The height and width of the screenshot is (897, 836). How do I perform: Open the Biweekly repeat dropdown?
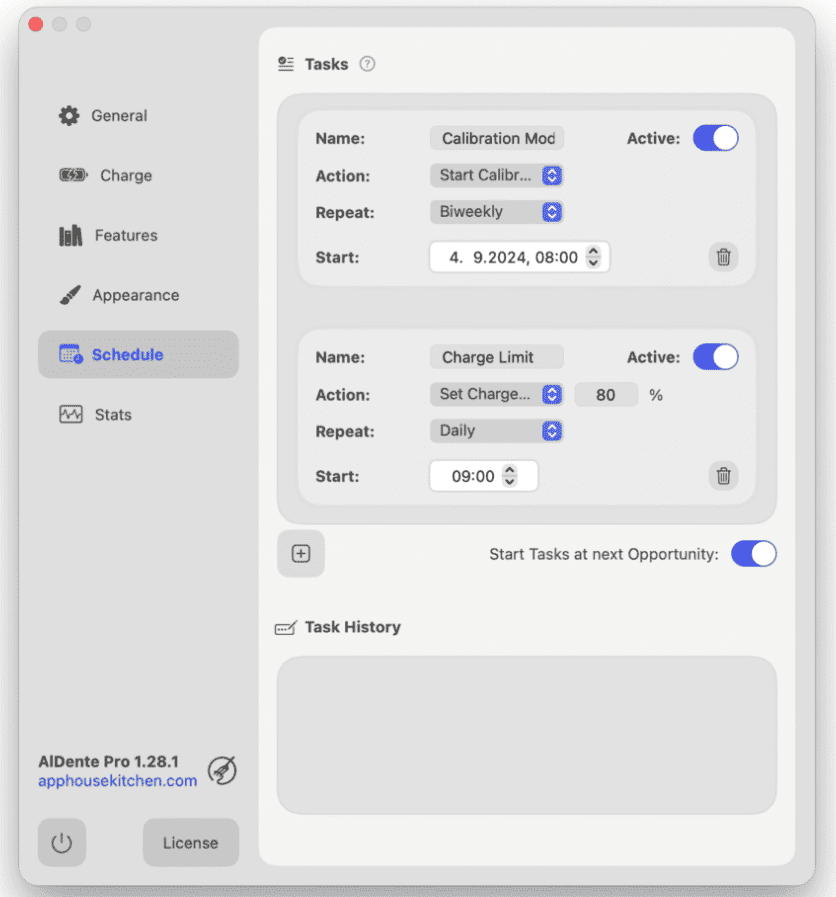(496, 212)
